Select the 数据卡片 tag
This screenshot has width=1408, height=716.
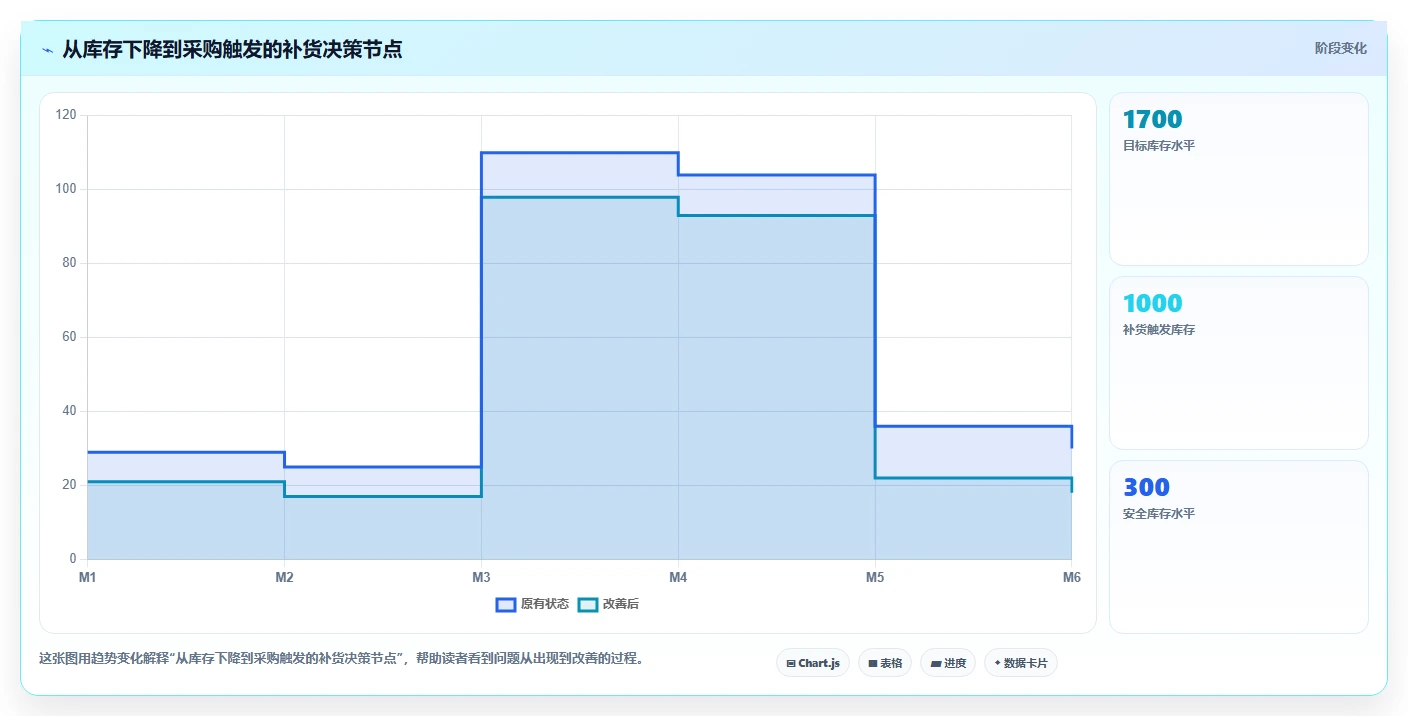point(1021,663)
